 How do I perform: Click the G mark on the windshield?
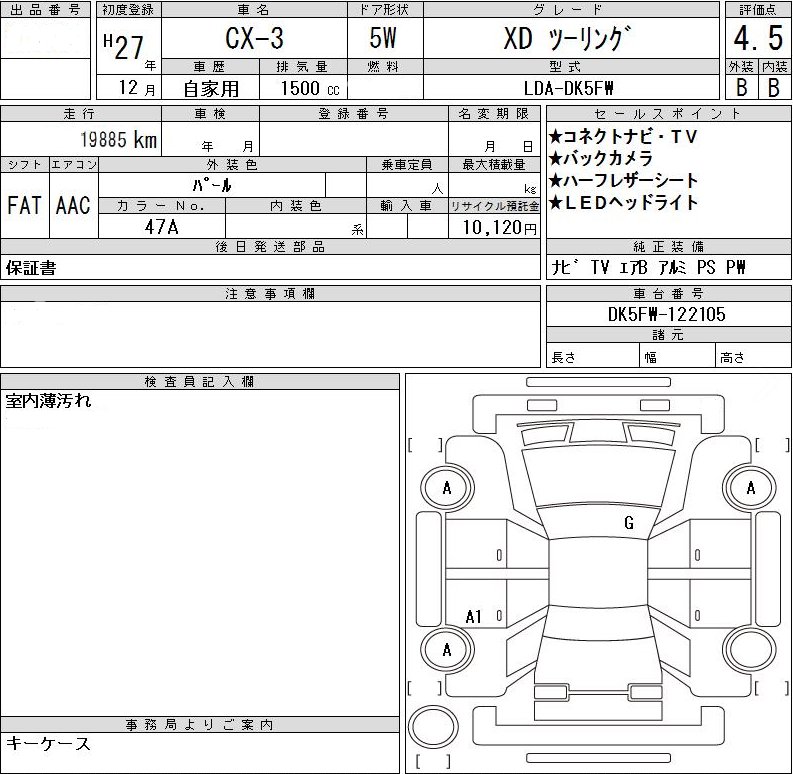point(628,523)
